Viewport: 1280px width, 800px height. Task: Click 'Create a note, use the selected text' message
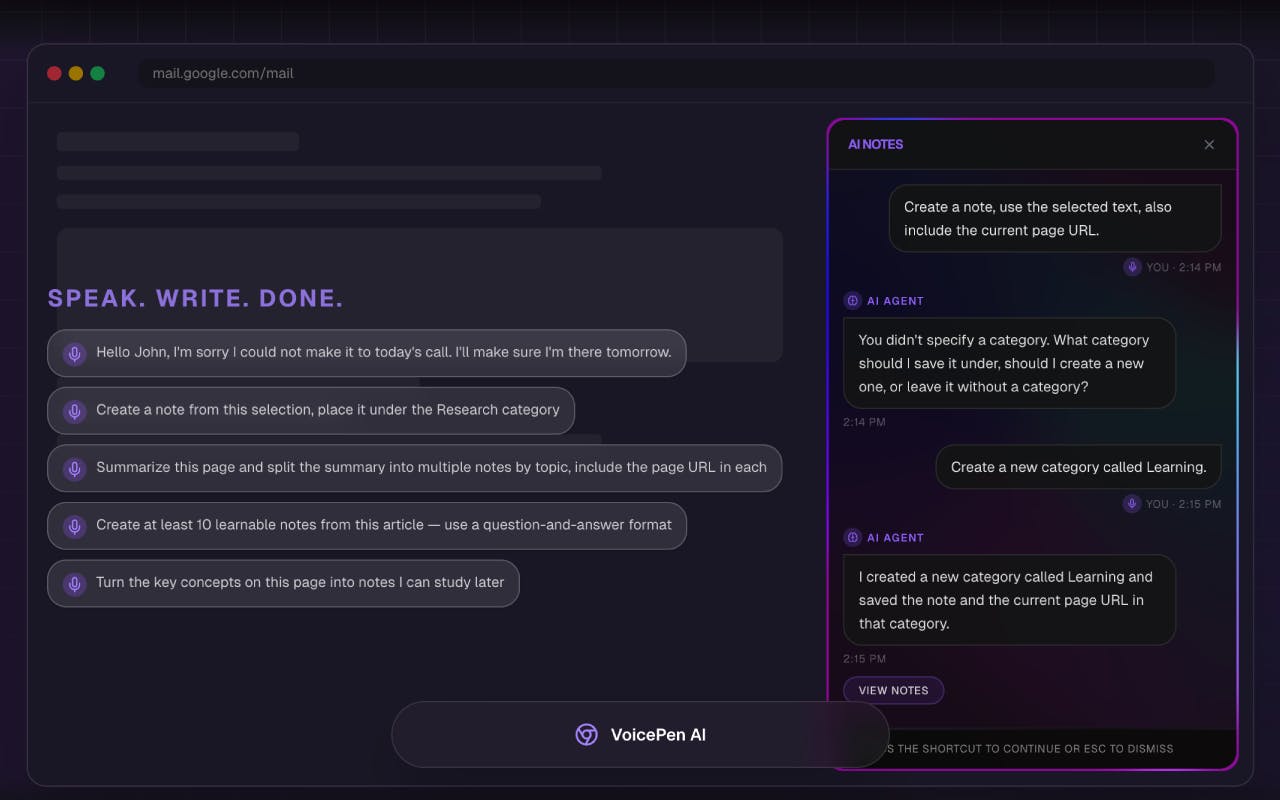(x=1055, y=218)
